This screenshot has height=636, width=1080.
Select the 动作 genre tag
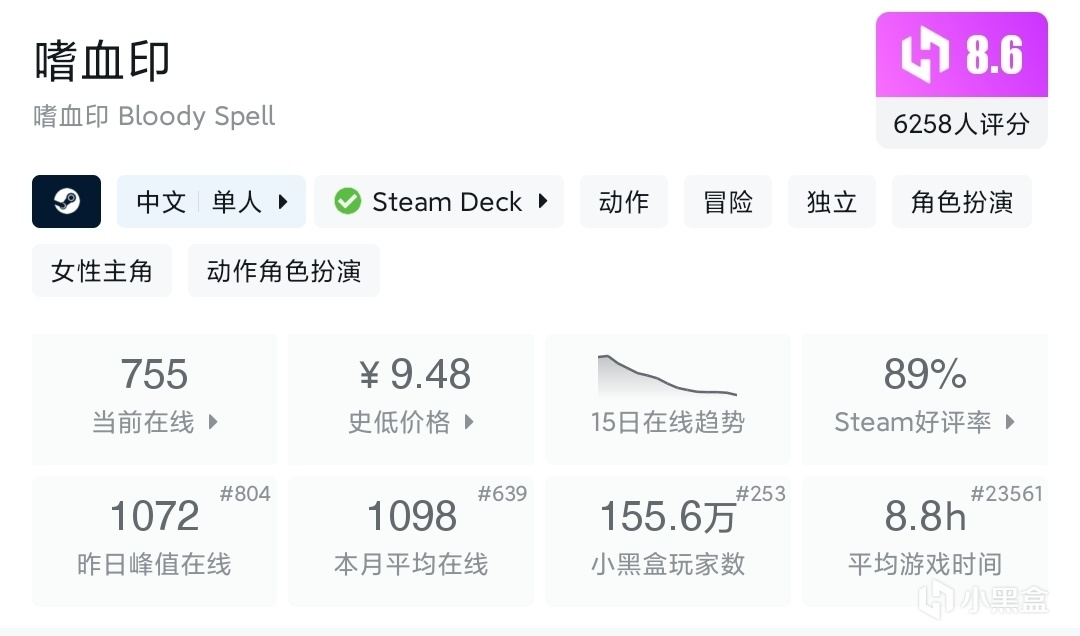click(x=624, y=201)
